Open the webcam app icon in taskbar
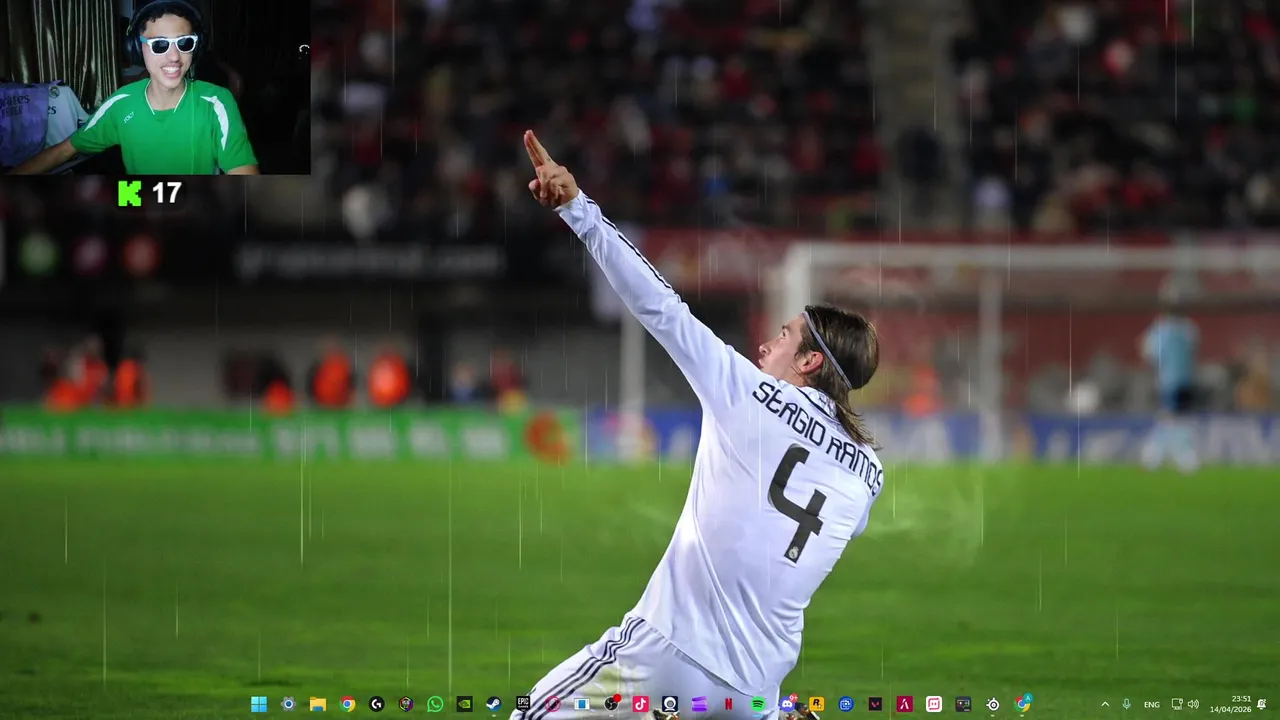The height and width of the screenshot is (720, 1280). (670, 704)
